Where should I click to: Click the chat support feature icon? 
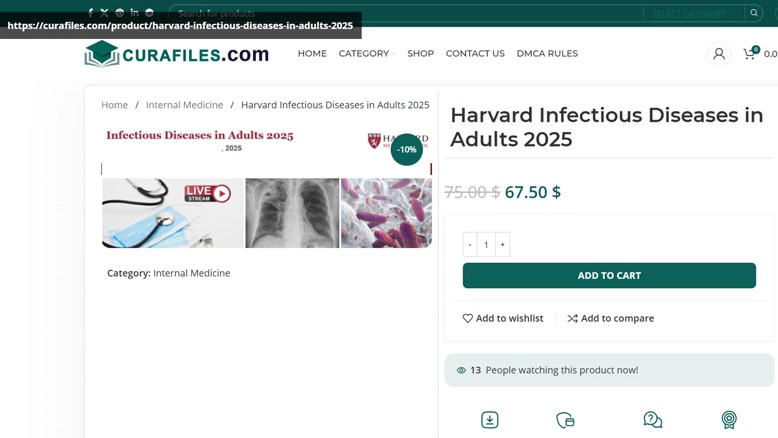(652, 420)
